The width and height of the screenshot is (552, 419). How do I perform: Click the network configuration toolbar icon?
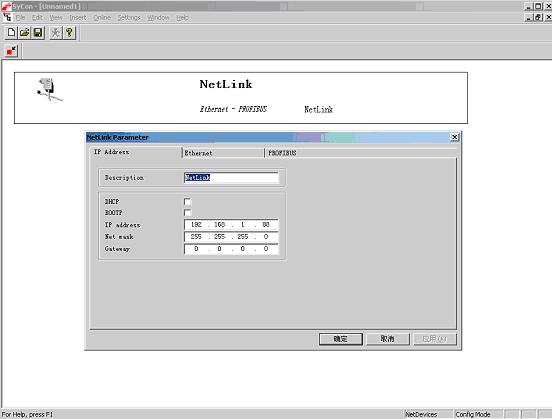point(56,33)
